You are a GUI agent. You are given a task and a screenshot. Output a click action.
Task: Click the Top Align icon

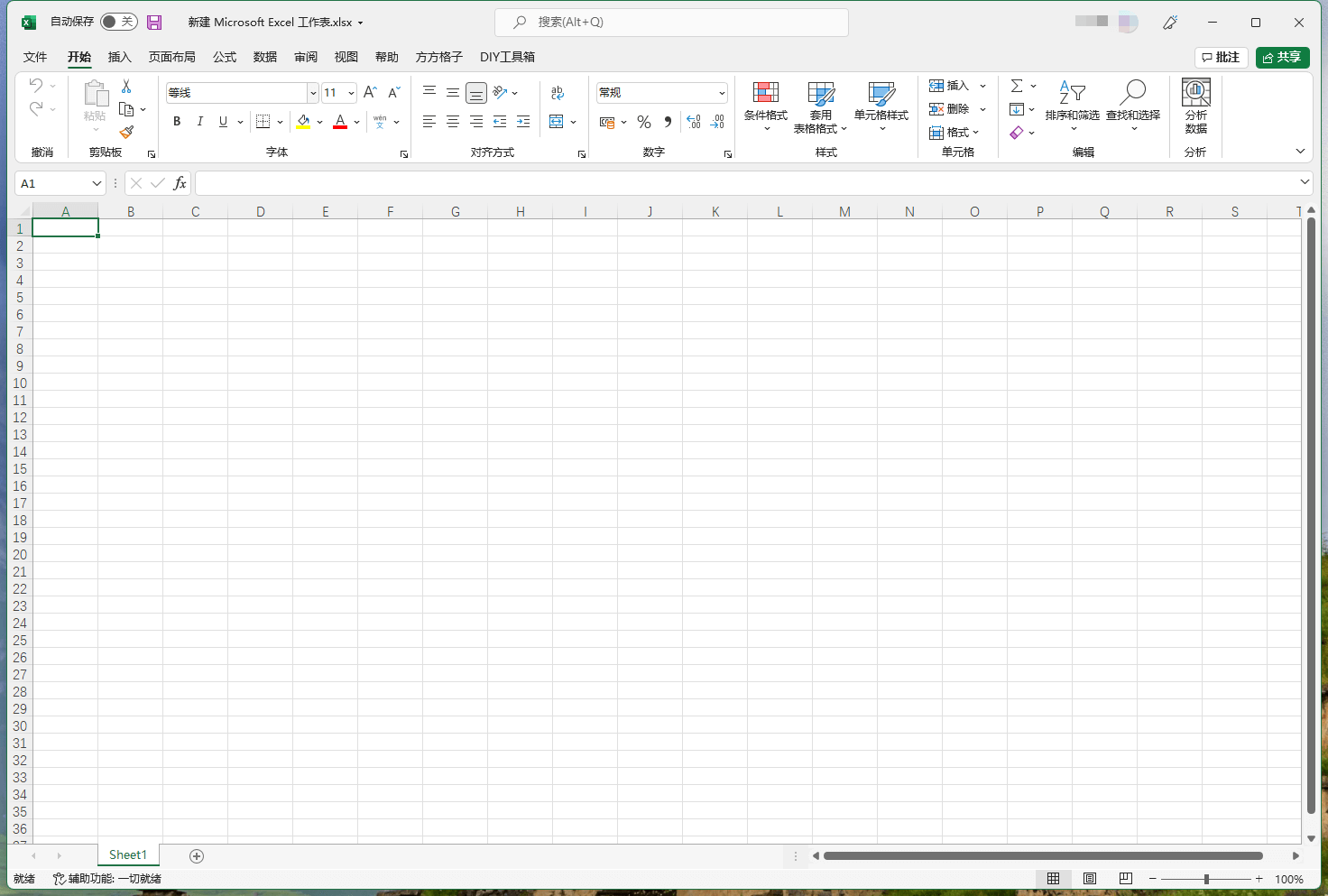(429, 92)
